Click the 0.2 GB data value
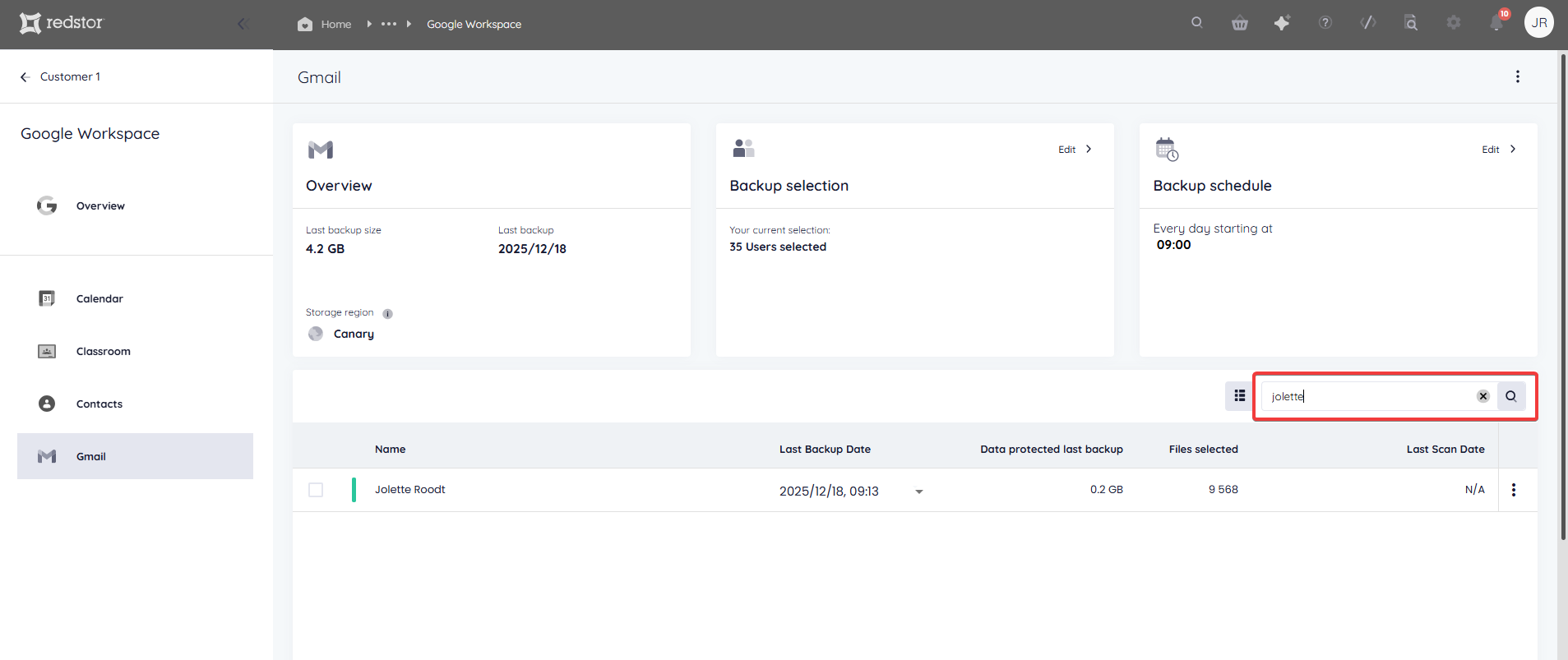Image resolution: width=1568 pixels, height=660 pixels. tap(1107, 489)
